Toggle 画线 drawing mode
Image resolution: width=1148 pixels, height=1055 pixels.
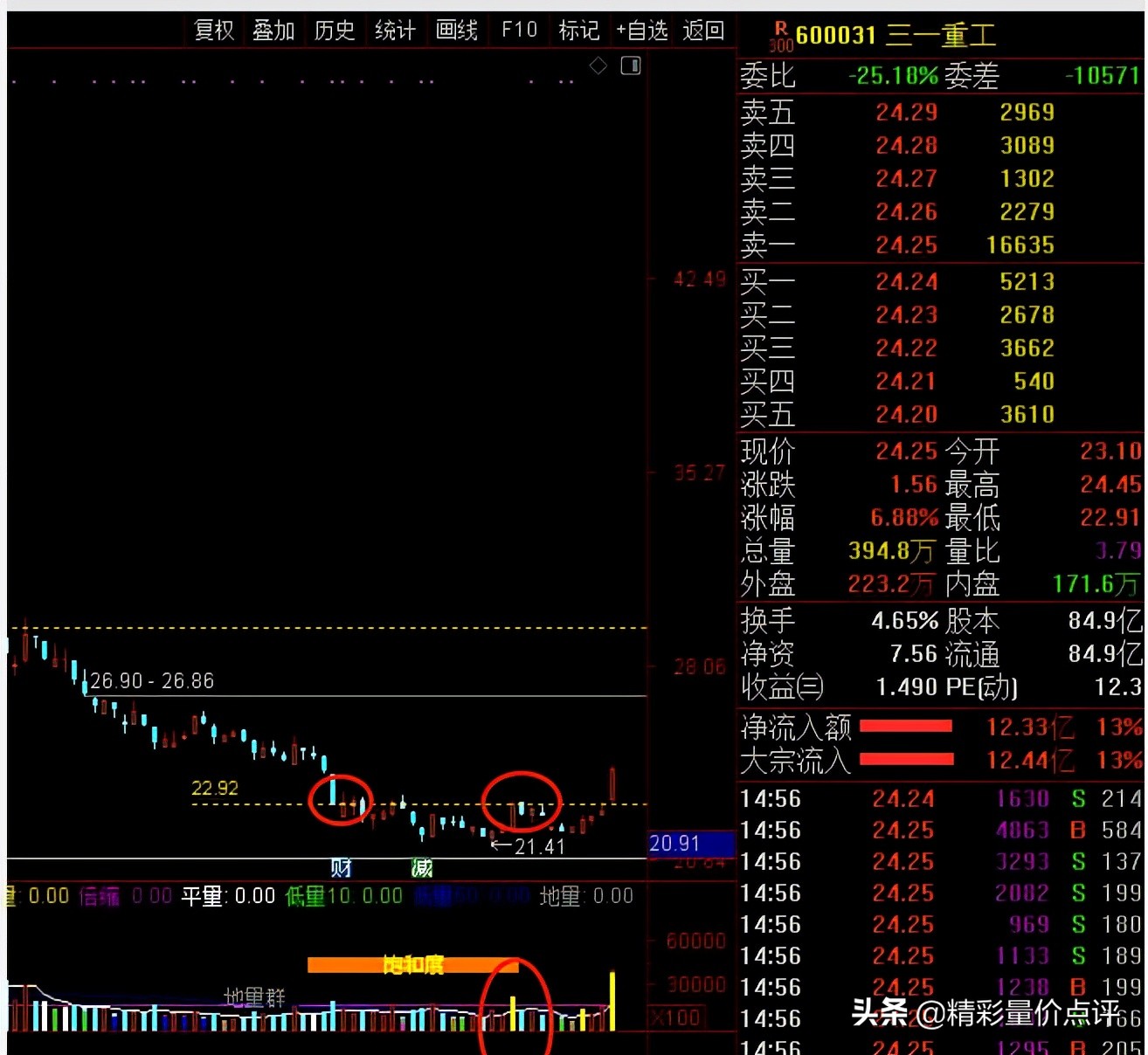(x=456, y=31)
